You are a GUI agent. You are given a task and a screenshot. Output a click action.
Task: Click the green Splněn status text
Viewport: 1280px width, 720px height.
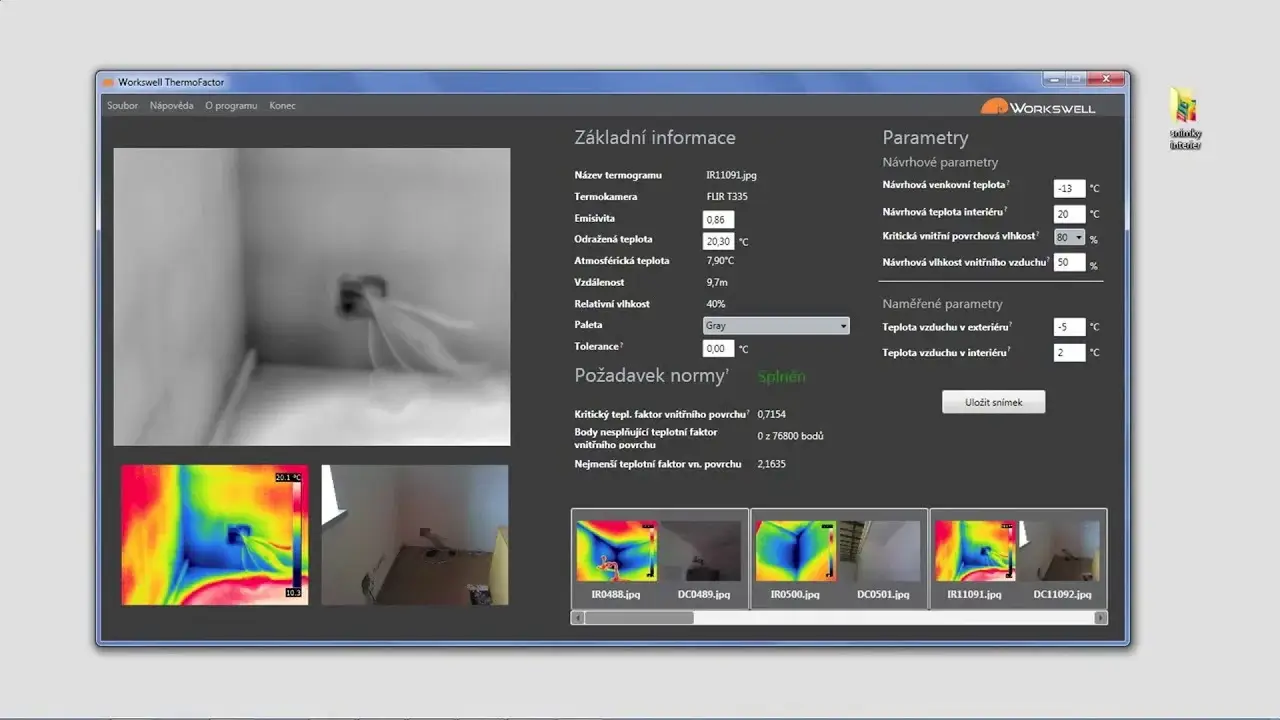click(781, 377)
